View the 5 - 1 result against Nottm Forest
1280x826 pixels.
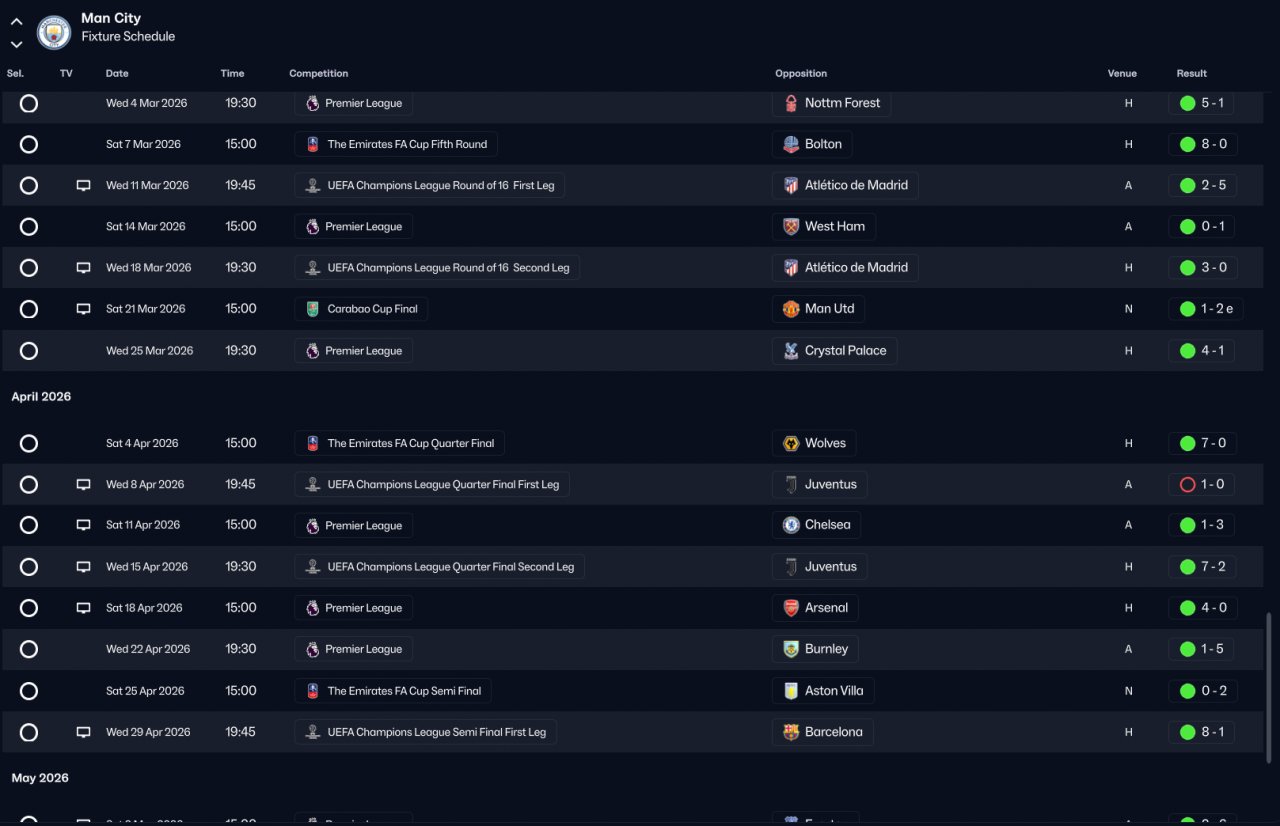pos(1202,103)
